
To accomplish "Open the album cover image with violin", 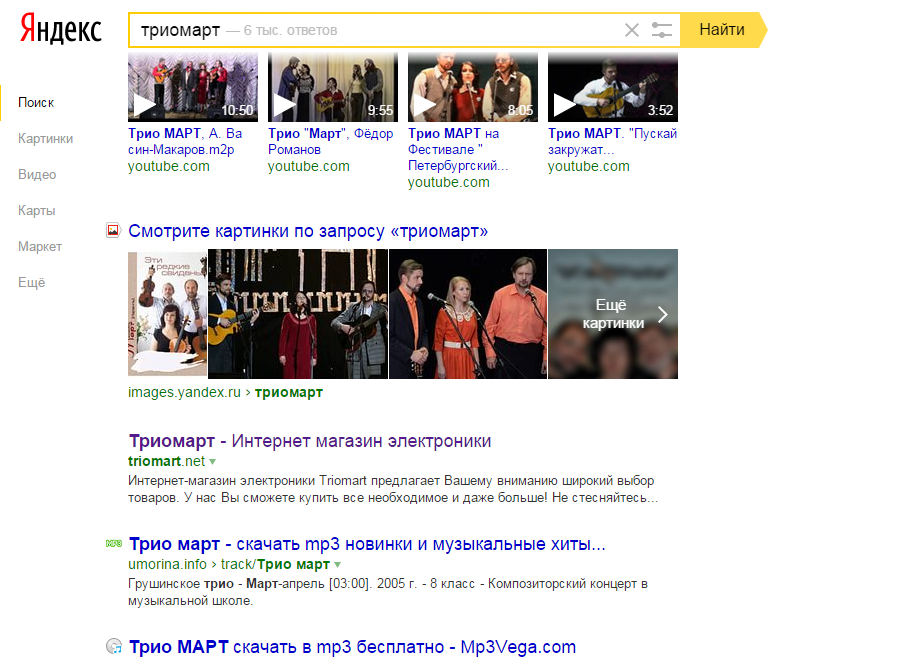I will [167, 314].
